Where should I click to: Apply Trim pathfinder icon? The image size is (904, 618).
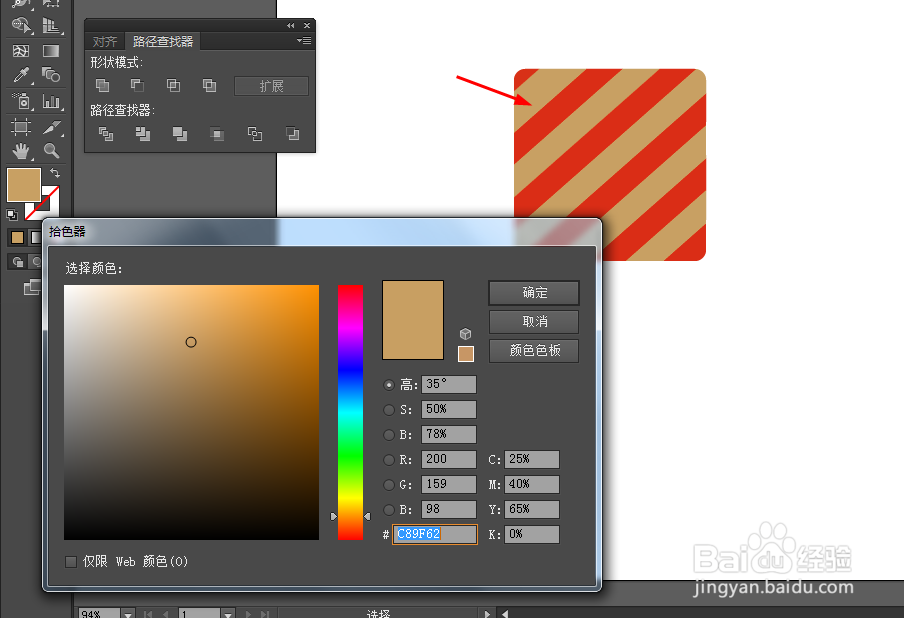pyautogui.click(x=142, y=134)
